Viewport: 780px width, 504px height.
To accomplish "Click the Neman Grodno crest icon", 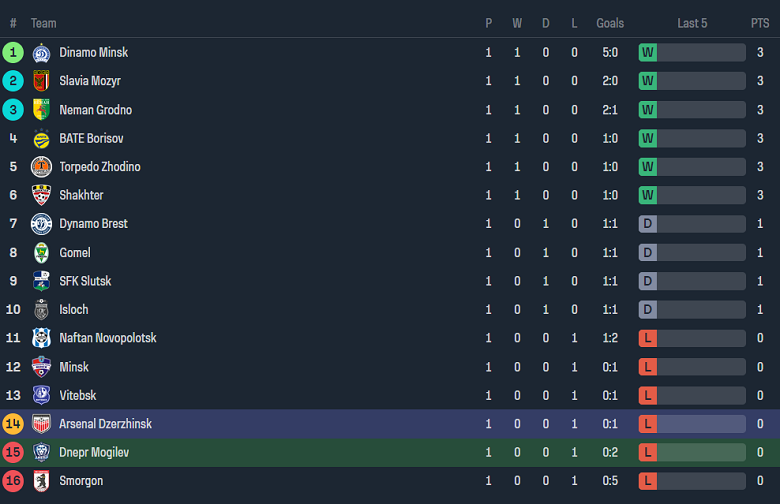I will 41,110.
